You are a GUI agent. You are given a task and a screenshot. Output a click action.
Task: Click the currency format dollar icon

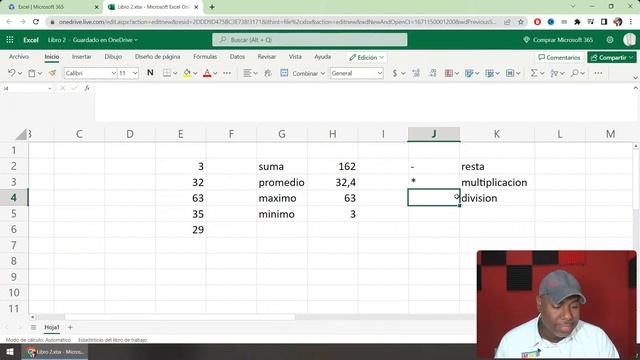395,73
